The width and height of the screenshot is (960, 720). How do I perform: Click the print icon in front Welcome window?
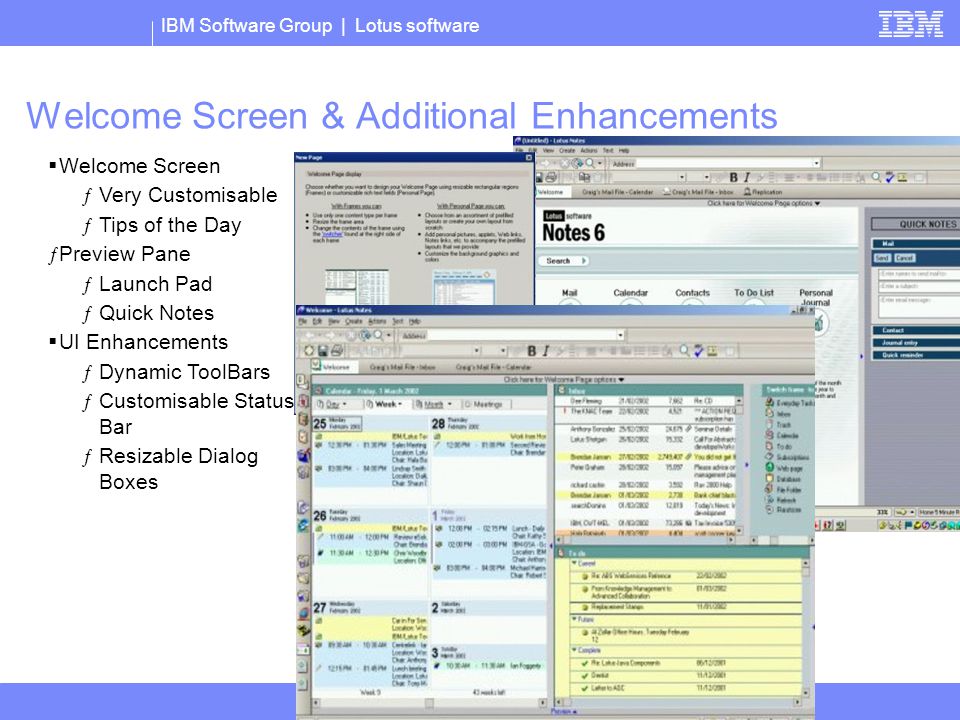(x=336, y=351)
